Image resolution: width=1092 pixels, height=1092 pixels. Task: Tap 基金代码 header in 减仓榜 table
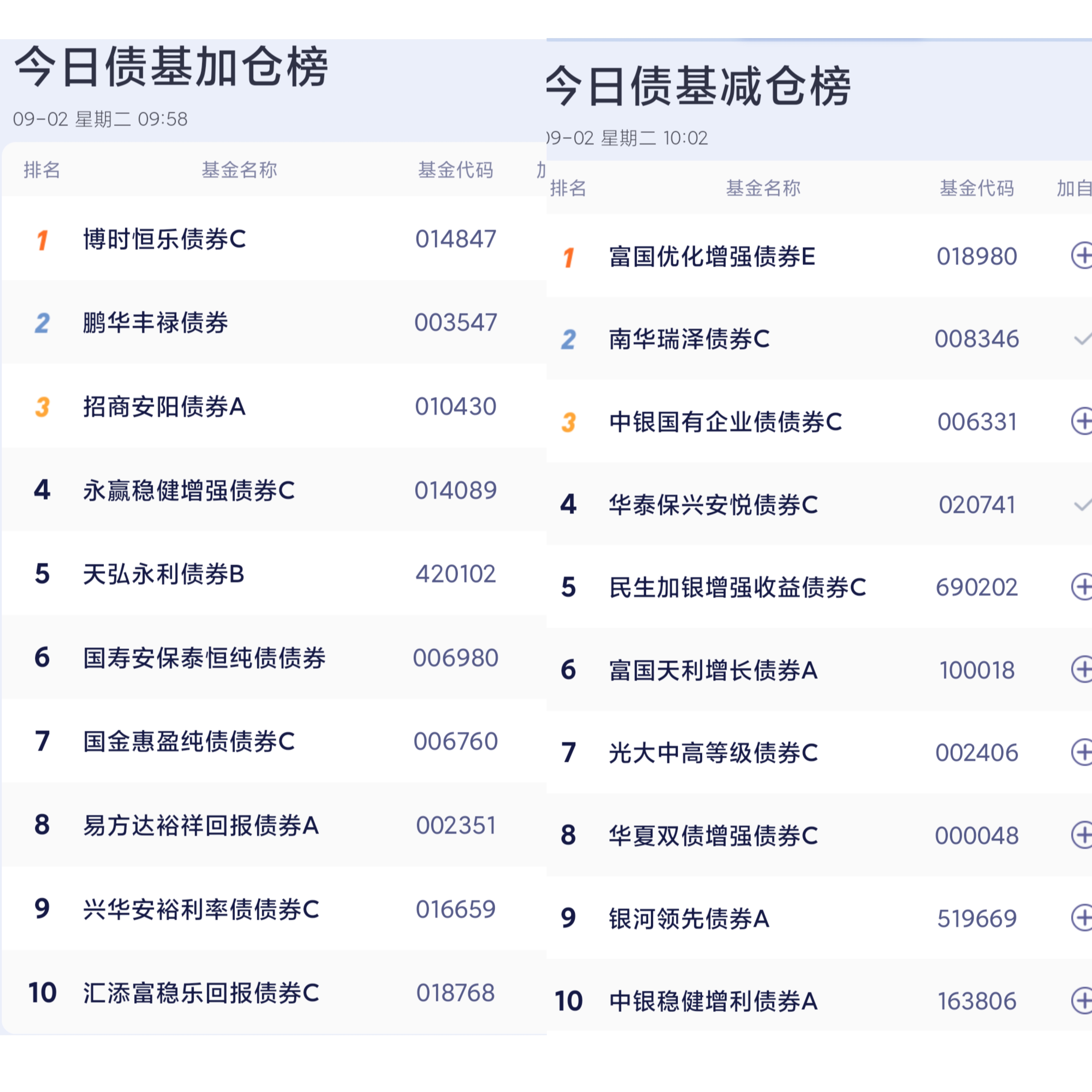point(977,188)
